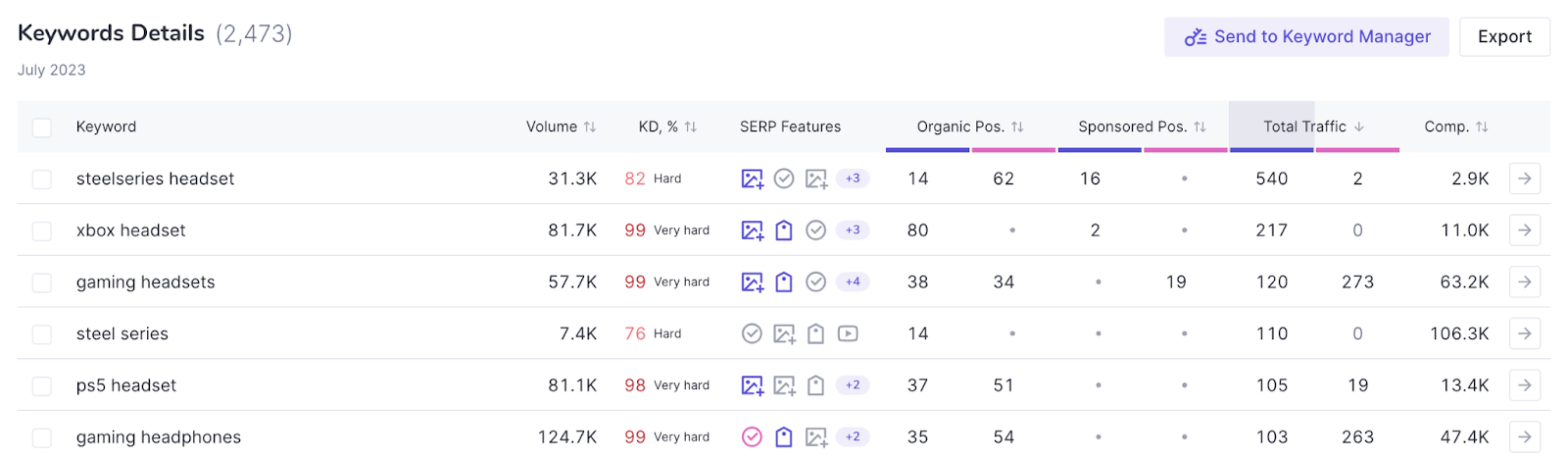Open the xbox headset keyword
The height and width of the screenshot is (460, 1568).
pyautogui.click(x=130, y=230)
